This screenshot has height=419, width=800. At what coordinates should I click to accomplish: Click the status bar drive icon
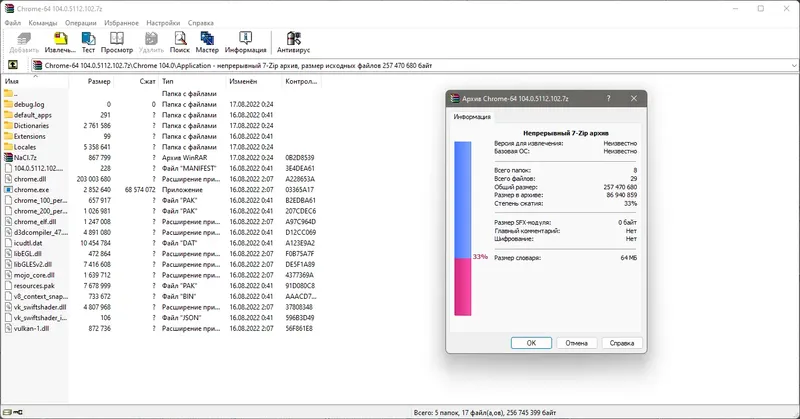pyautogui.click(x=8, y=412)
